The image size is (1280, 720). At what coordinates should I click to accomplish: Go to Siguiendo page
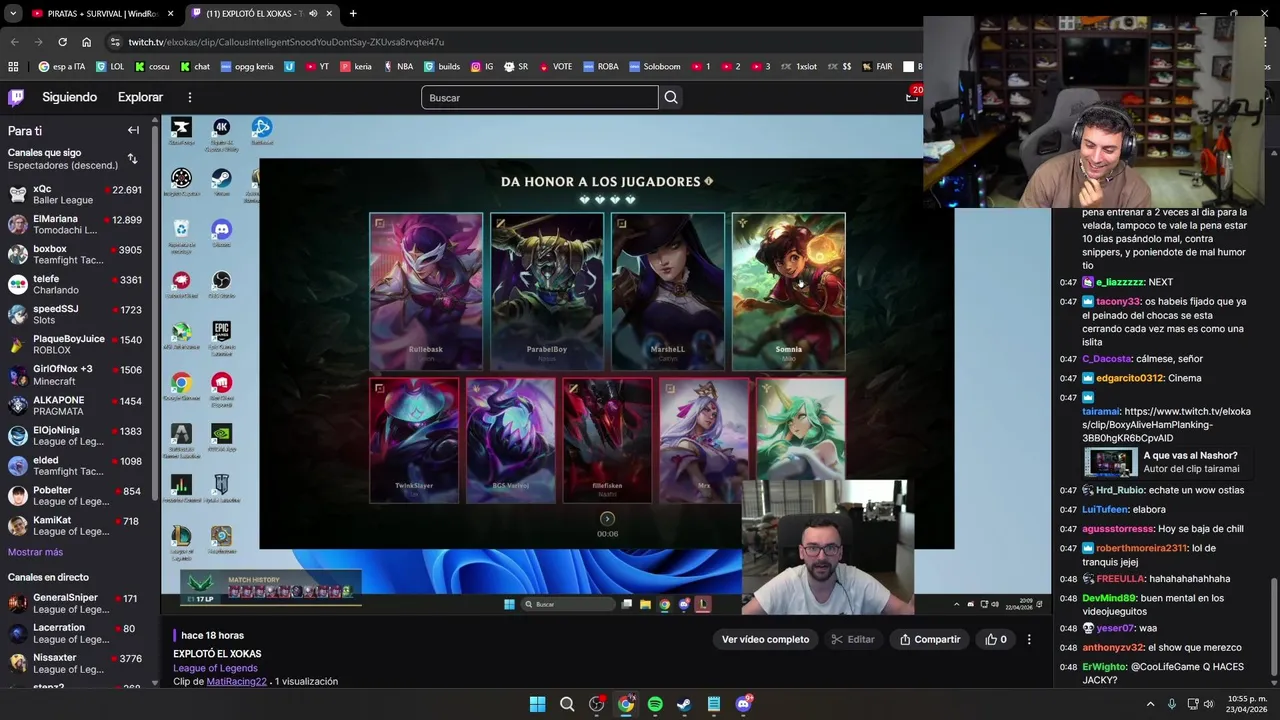(x=69, y=97)
